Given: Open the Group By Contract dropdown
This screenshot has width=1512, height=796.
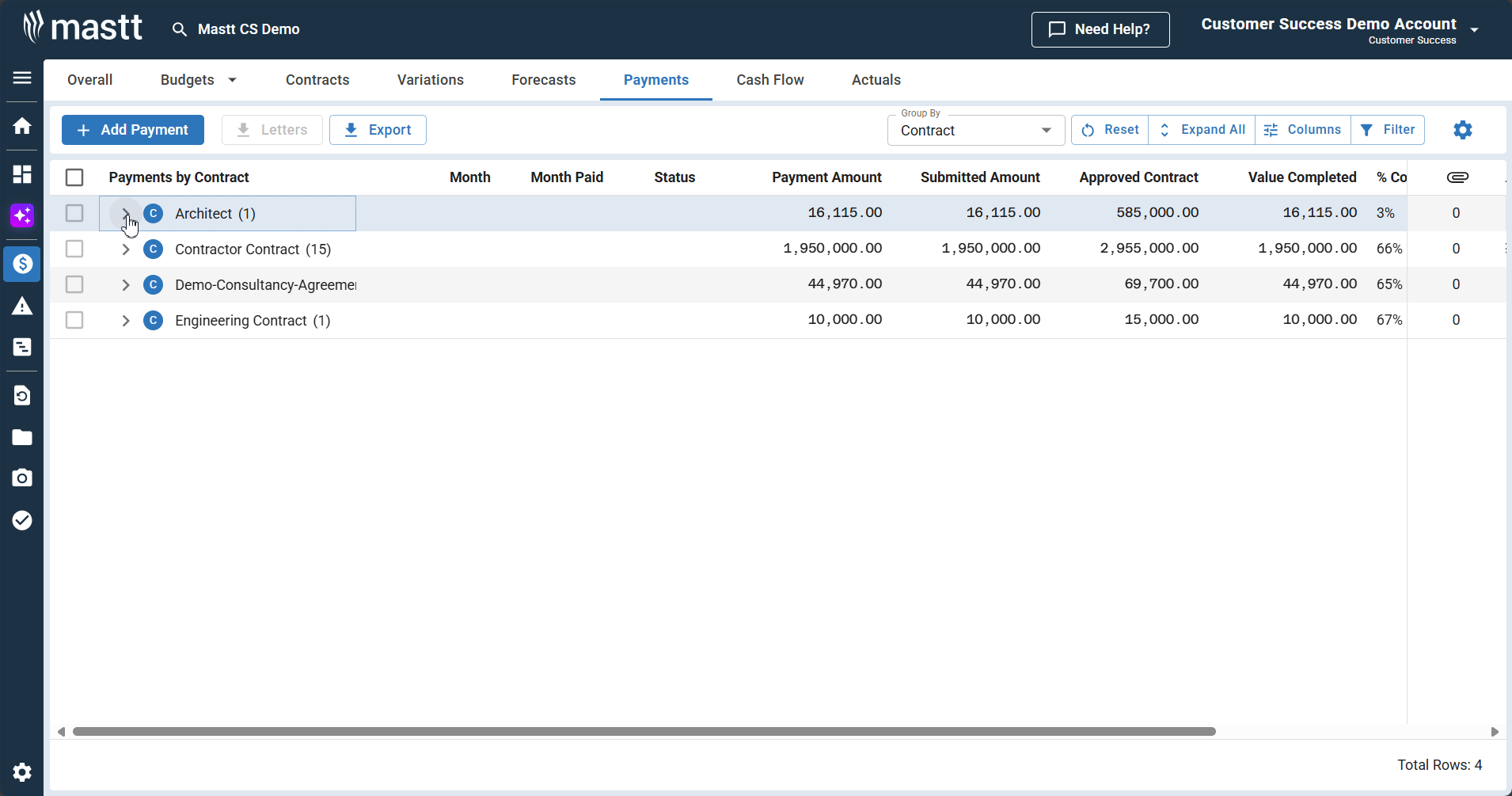Looking at the screenshot, I should click(975, 131).
